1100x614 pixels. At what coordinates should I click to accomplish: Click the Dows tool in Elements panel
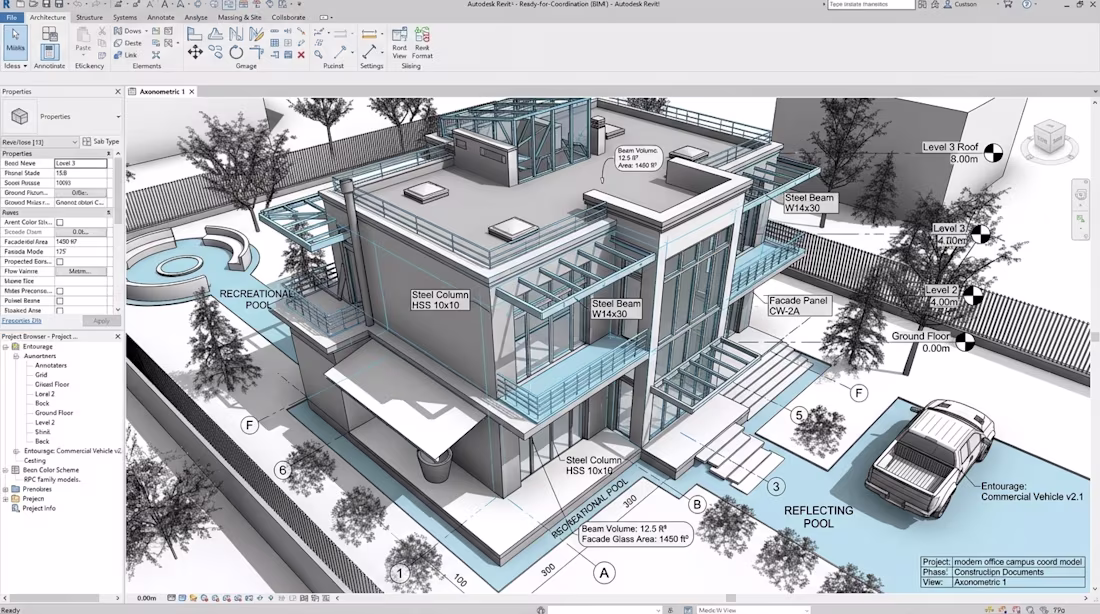pyautogui.click(x=128, y=31)
